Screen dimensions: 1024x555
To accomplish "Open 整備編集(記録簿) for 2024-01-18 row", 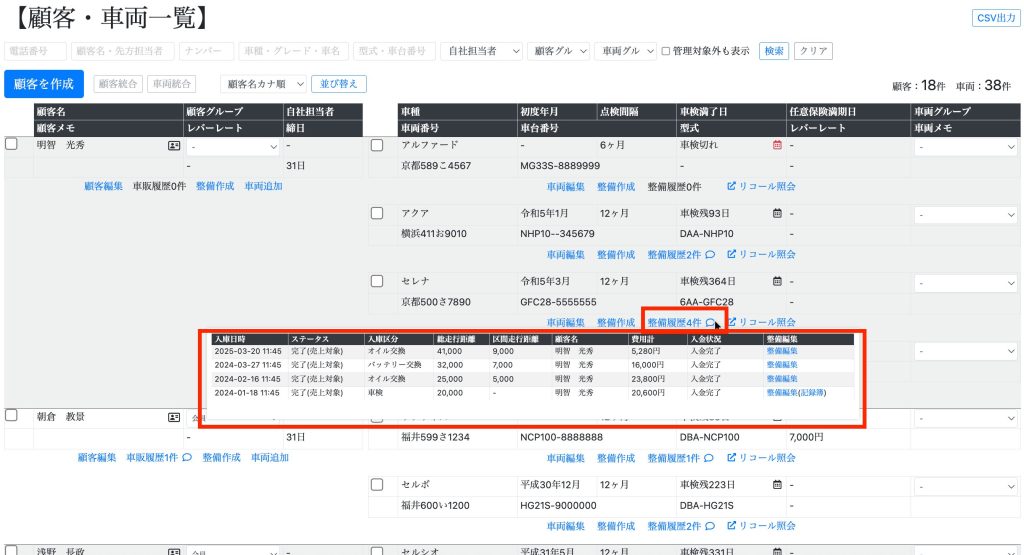I will point(797,392).
